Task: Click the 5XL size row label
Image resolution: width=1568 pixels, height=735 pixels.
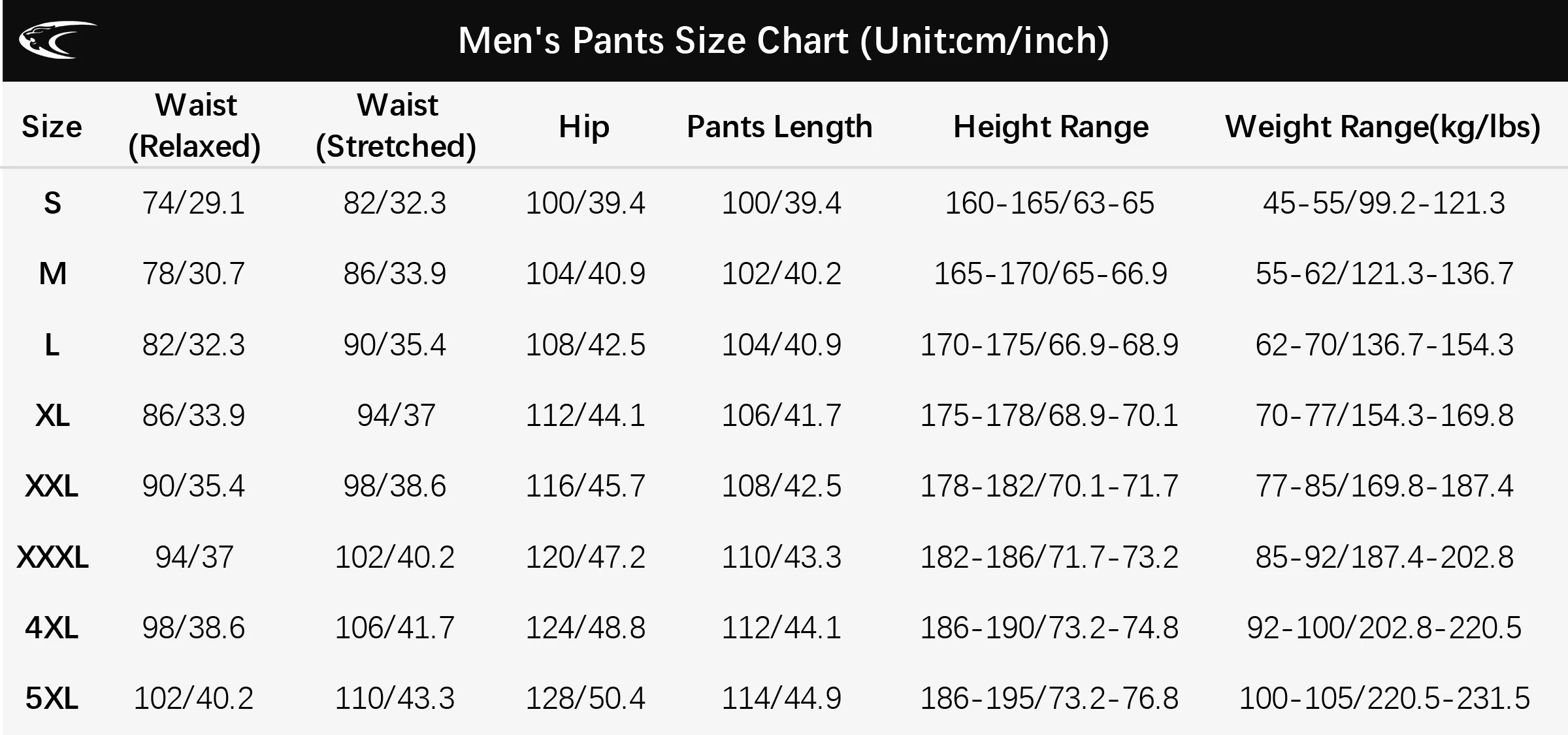Action: pos(52,698)
